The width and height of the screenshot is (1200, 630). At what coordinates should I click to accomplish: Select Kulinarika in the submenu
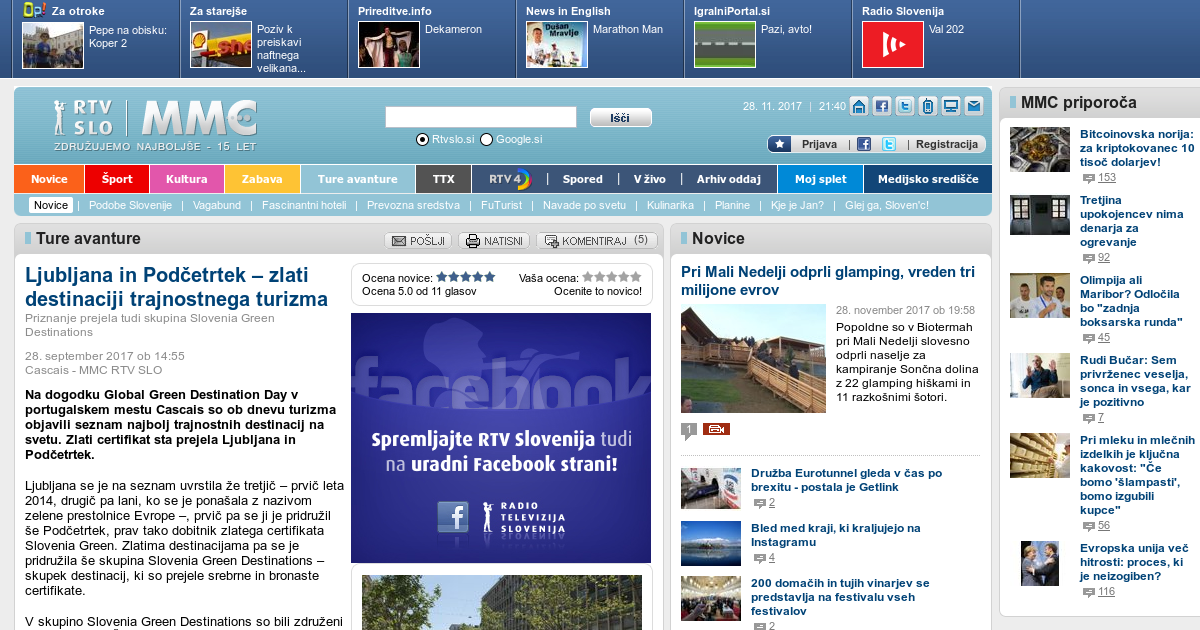670,205
